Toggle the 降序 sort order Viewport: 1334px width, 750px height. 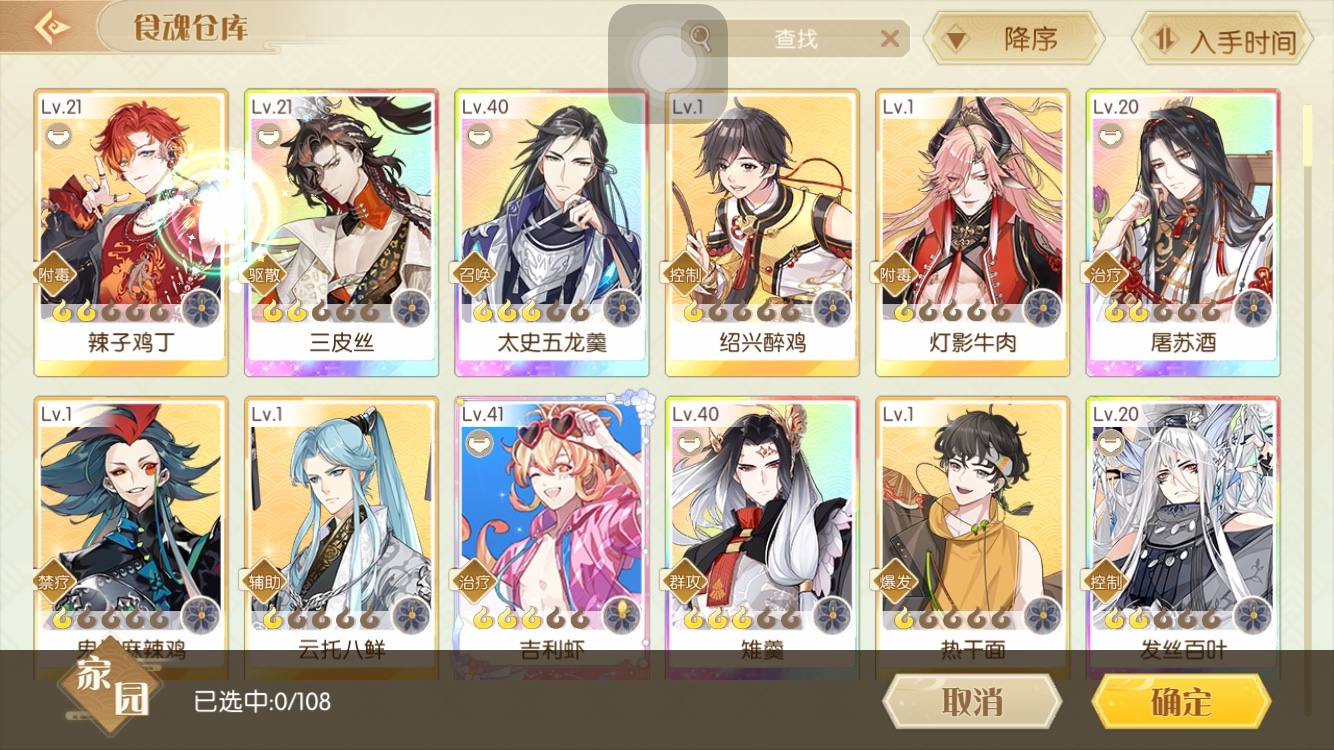[1014, 39]
